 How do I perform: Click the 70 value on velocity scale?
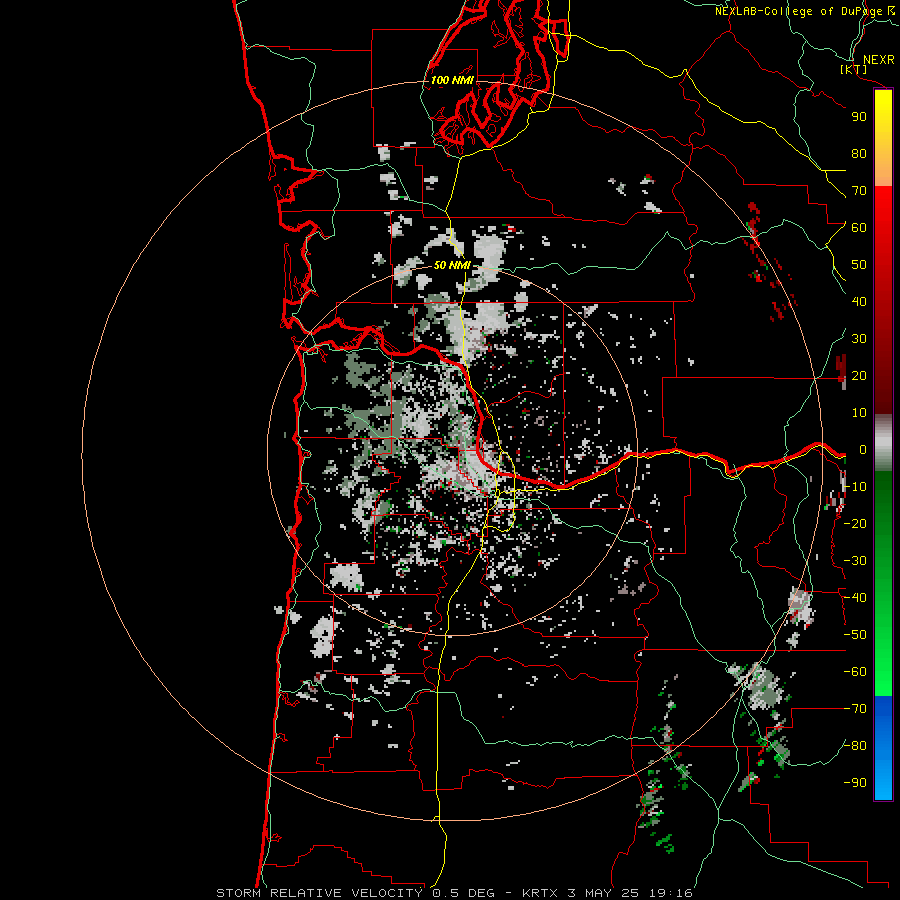click(859, 191)
